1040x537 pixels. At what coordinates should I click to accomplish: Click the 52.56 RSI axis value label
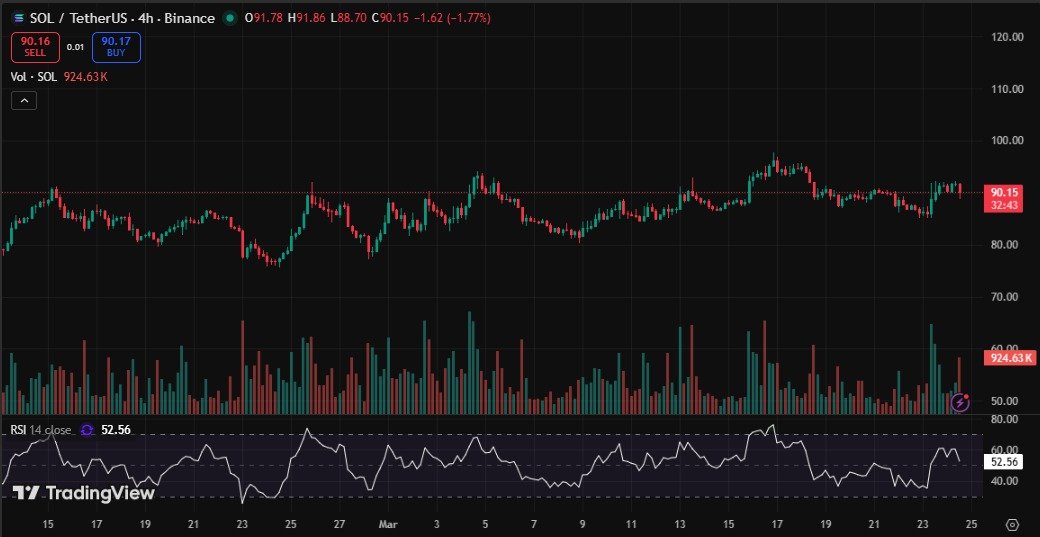point(1003,461)
